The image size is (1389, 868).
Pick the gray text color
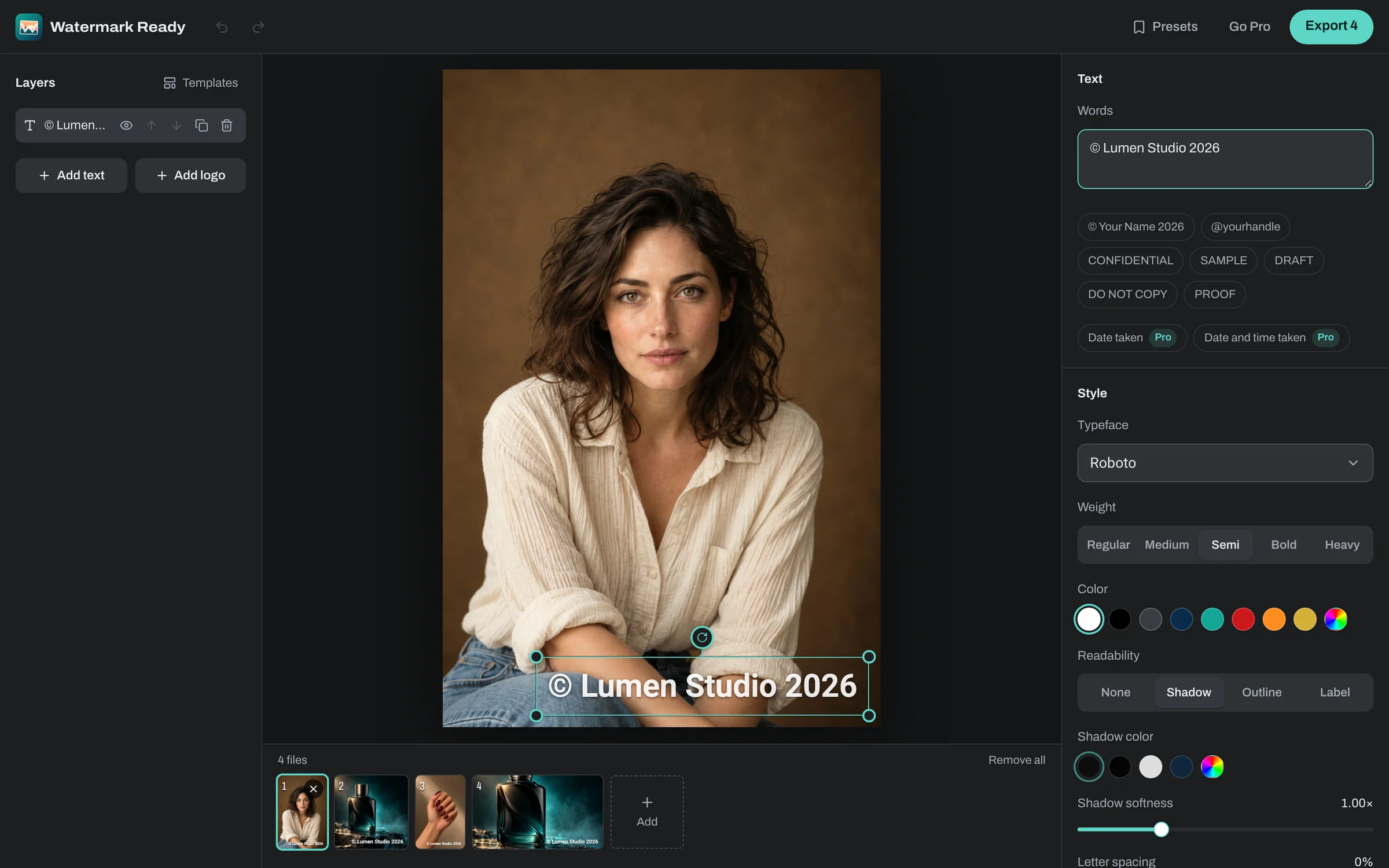(x=1151, y=619)
